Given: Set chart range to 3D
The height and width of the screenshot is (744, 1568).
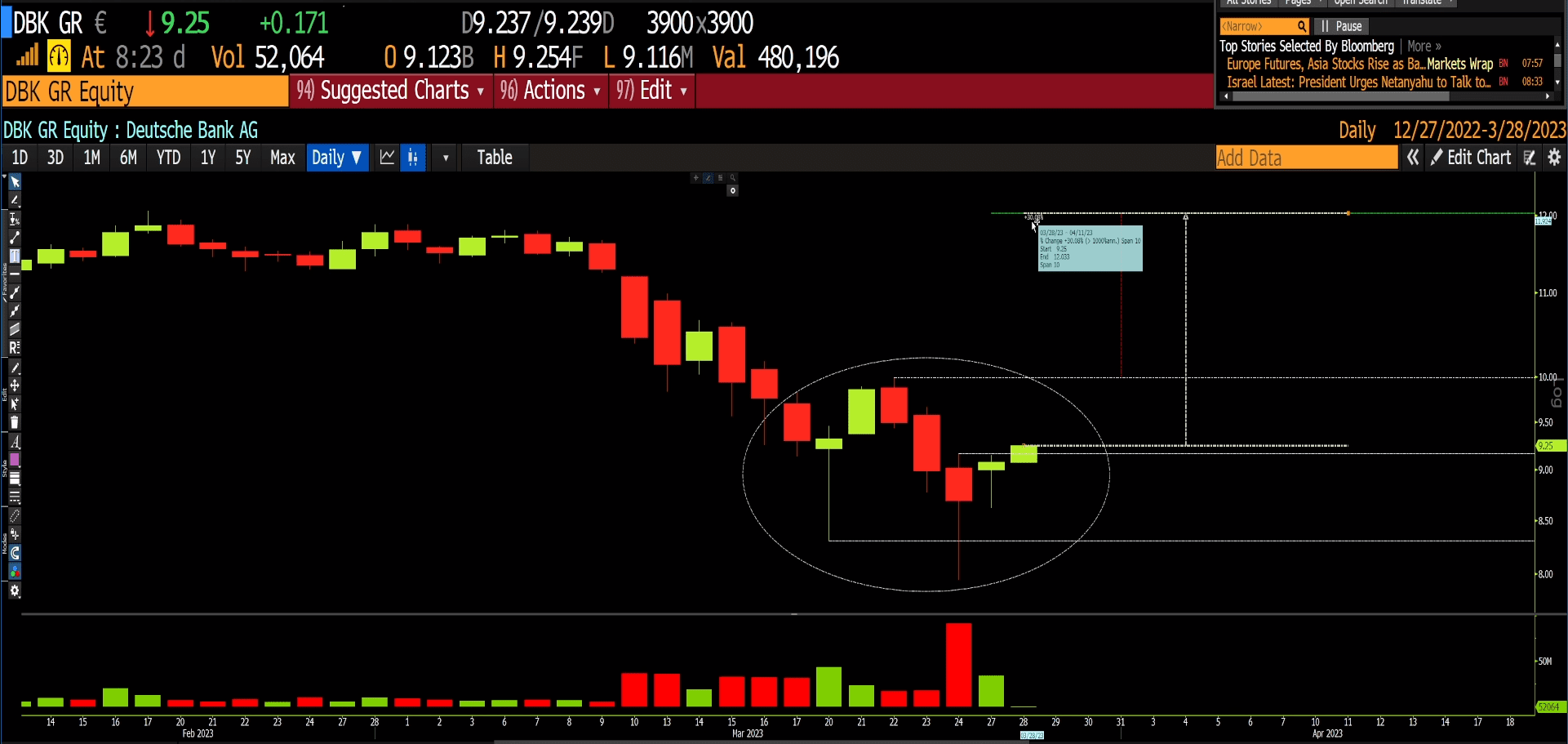Looking at the screenshot, I should (x=56, y=158).
